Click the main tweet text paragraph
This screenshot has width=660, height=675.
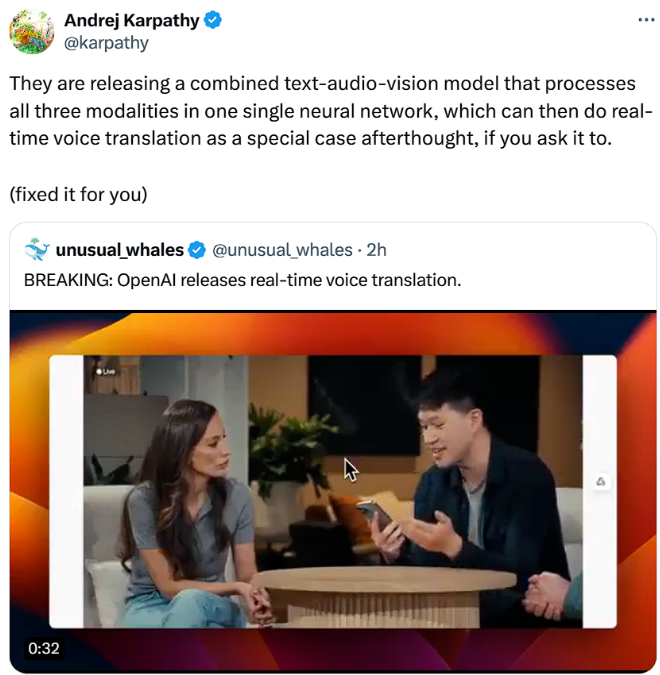(x=331, y=111)
